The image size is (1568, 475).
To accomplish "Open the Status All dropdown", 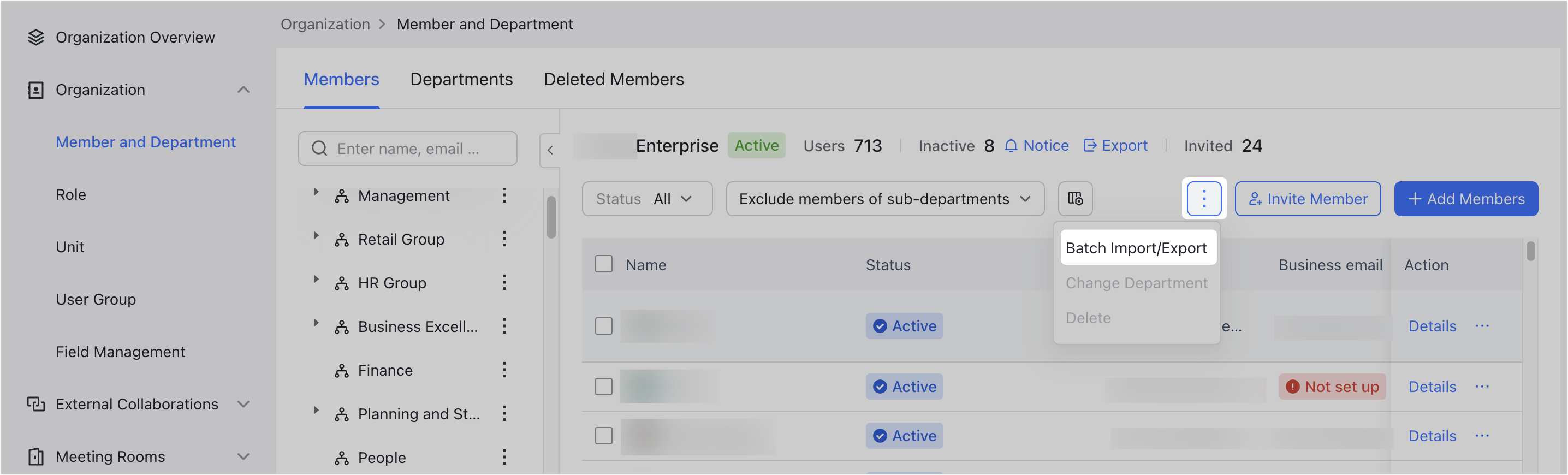I will coord(647,199).
